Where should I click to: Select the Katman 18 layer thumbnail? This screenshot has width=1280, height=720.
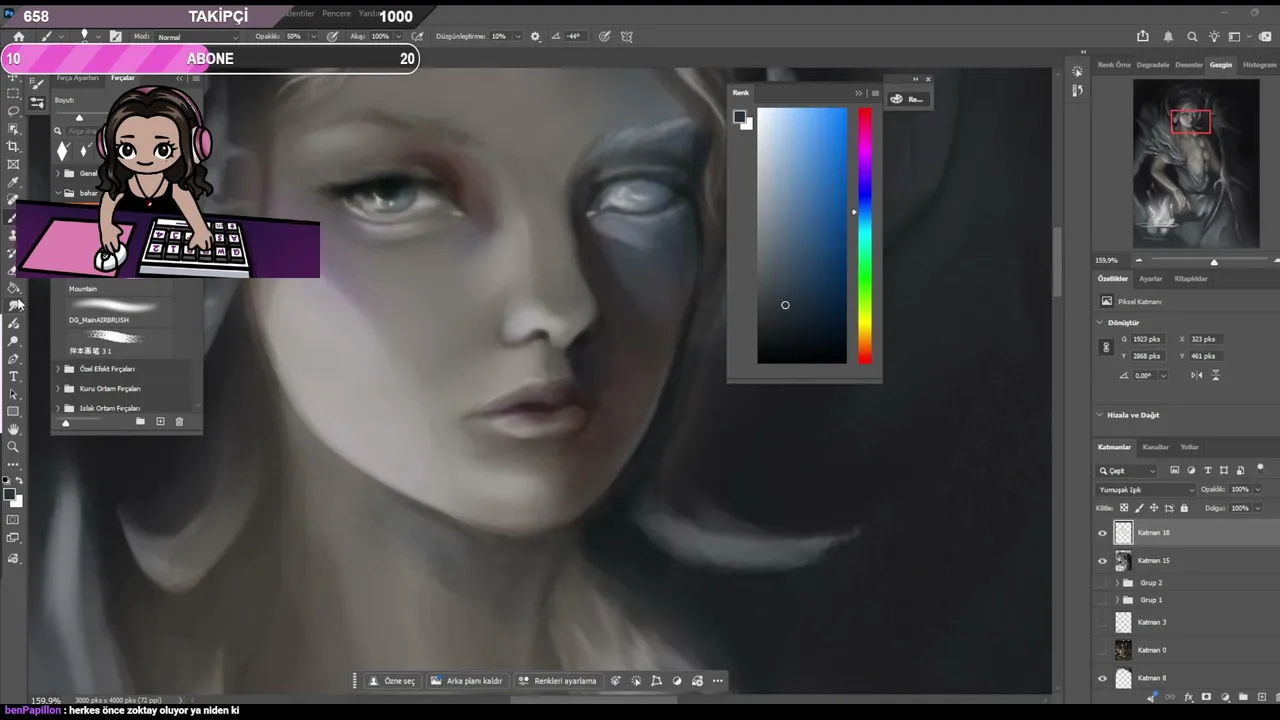point(1123,533)
